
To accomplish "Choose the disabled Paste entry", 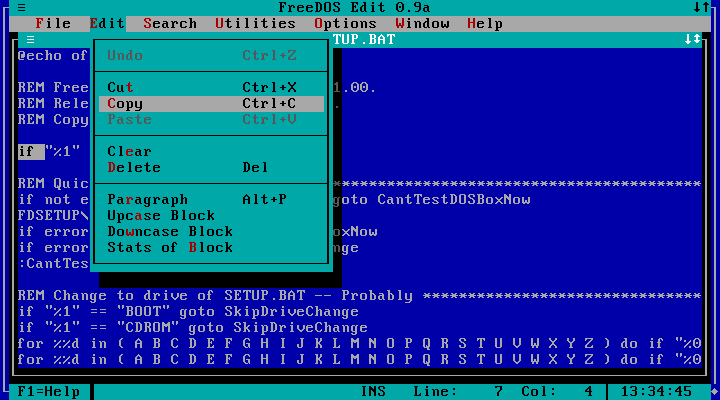I will coord(211,119).
